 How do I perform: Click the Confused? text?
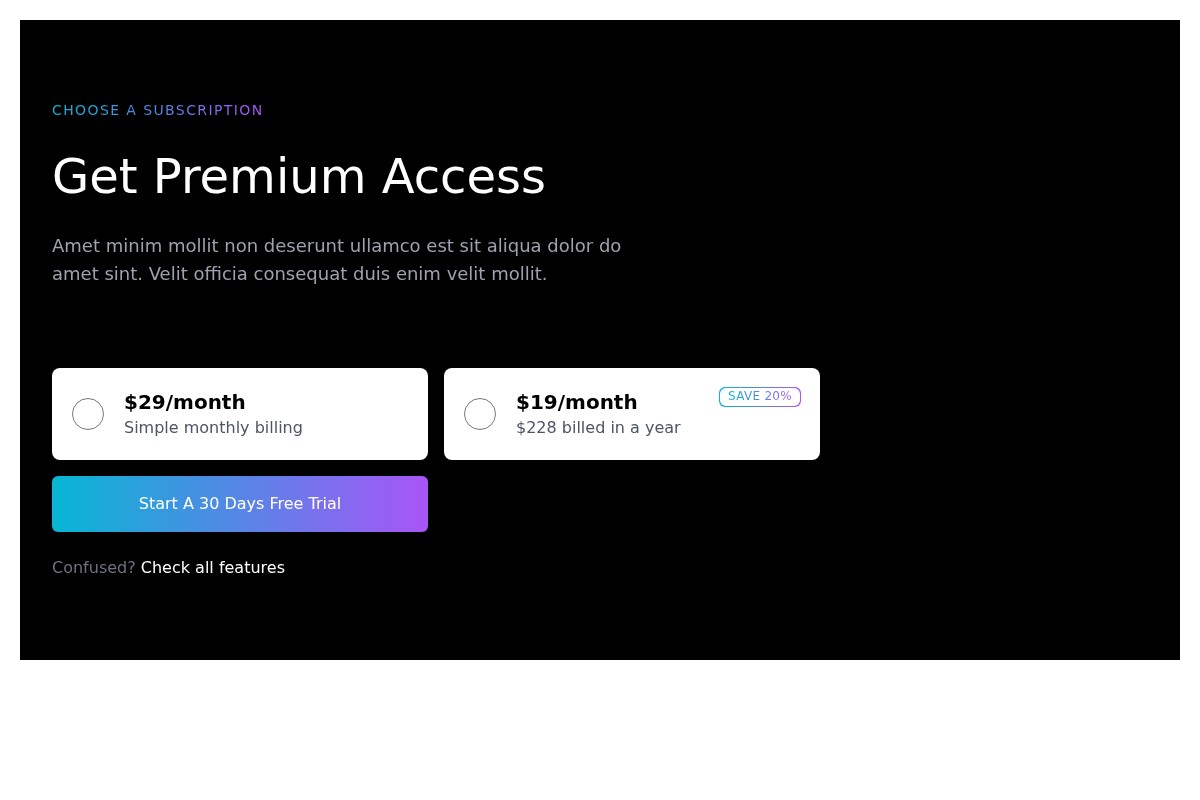point(93,568)
